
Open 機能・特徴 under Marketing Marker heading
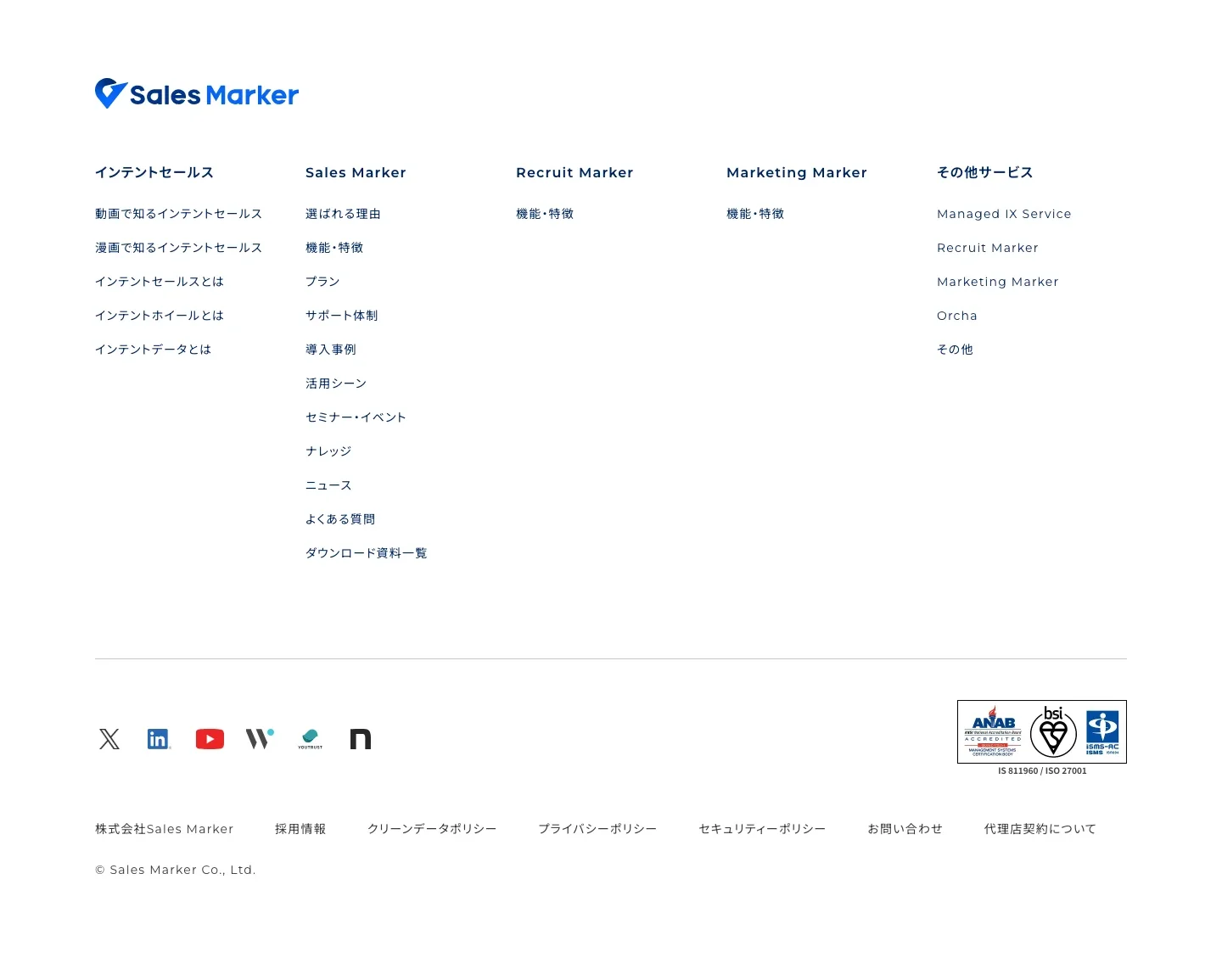[755, 214]
